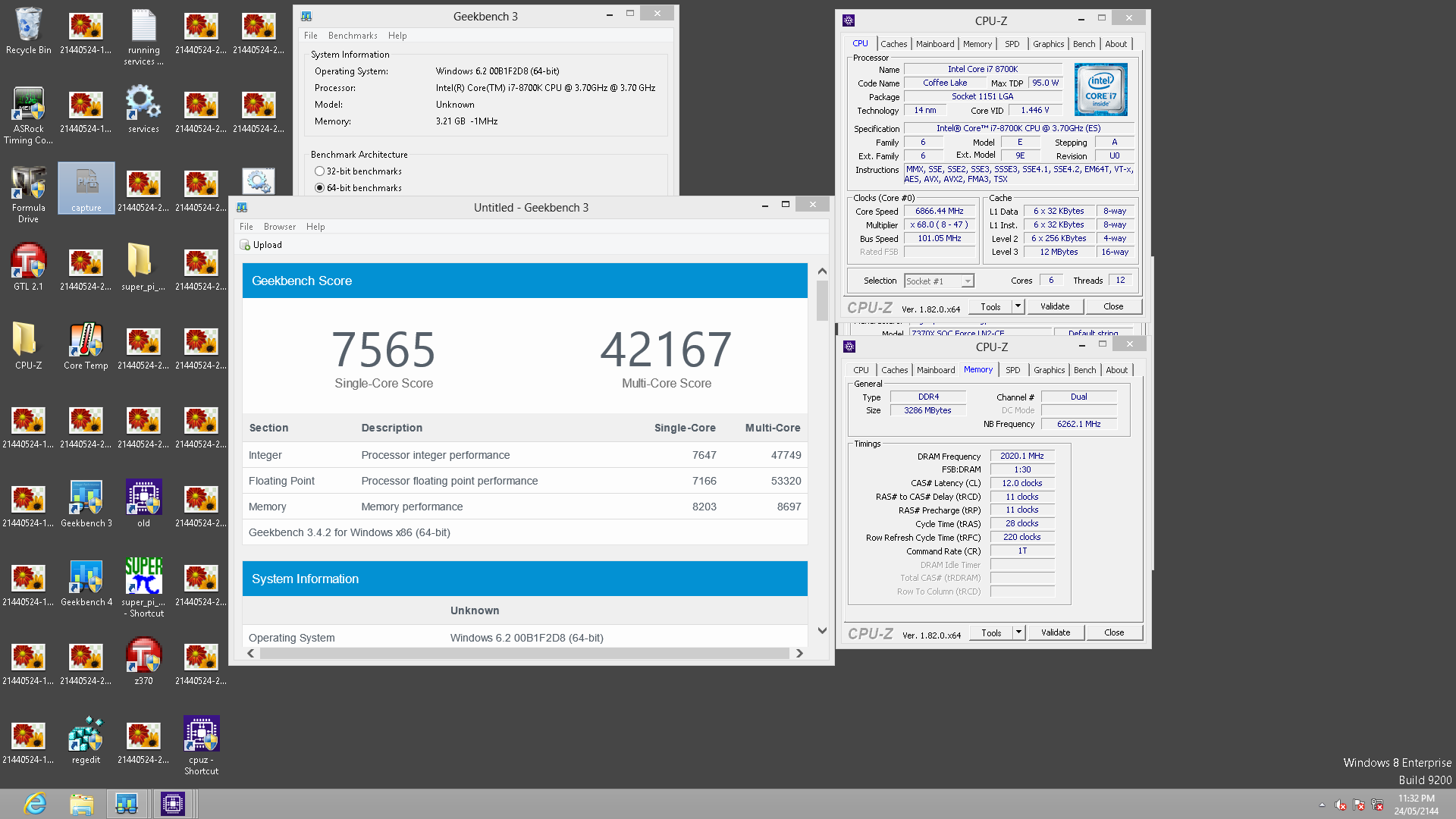
Task: Click Tools button in lower CPU-Z window
Action: coord(991,632)
